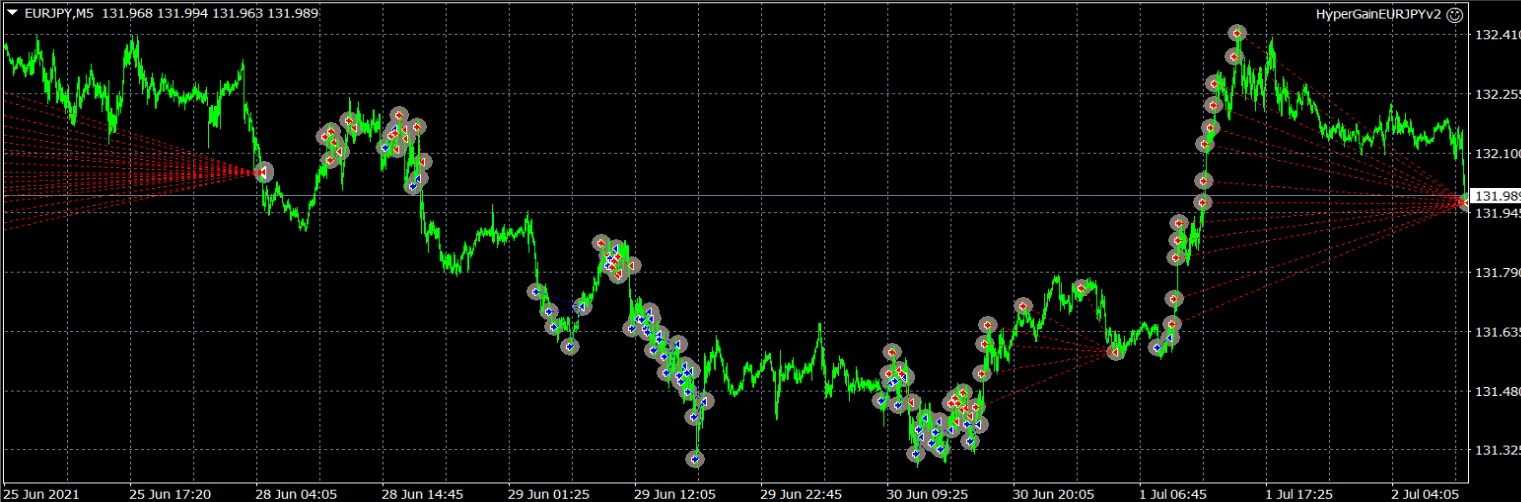The image size is (1521, 502).
Task: Open the chart menu triangle beside EURJPY,M5
Action: (11, 13)
